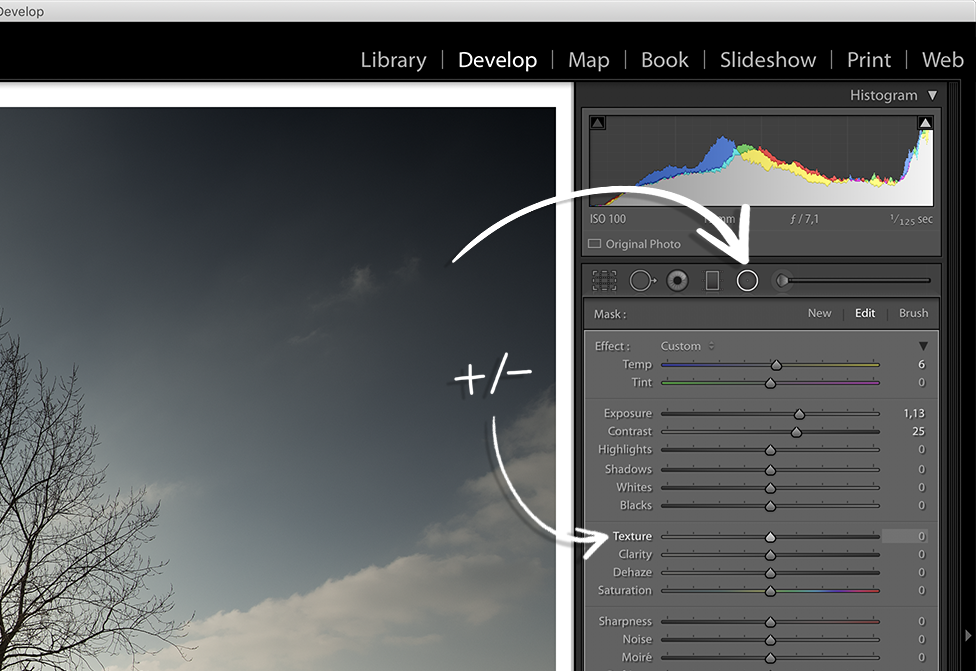
Task: Click the Dehaze slider handle
Action: (x=771, y=573)
